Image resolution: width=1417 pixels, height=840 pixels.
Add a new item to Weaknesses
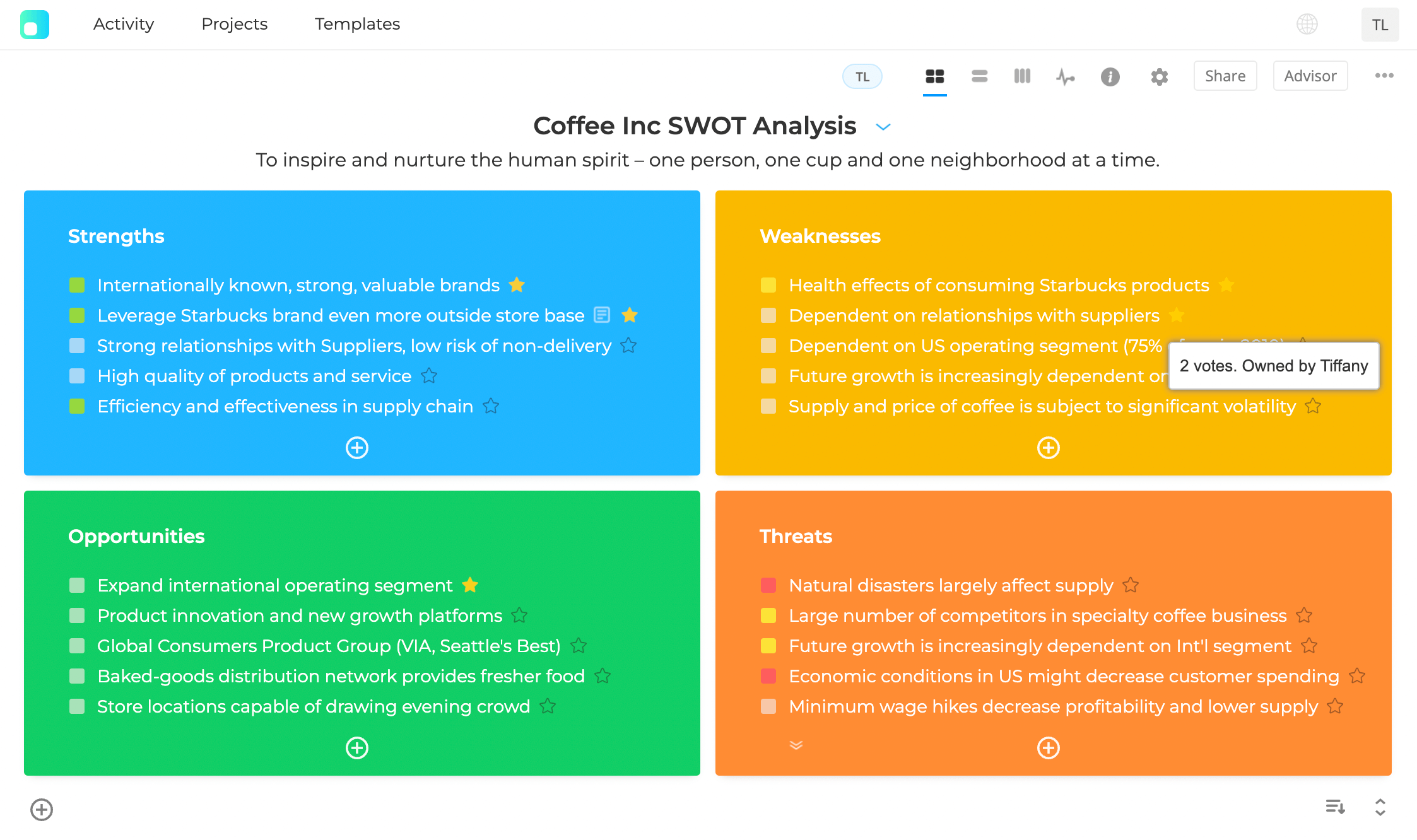[x=1049, y=448]
